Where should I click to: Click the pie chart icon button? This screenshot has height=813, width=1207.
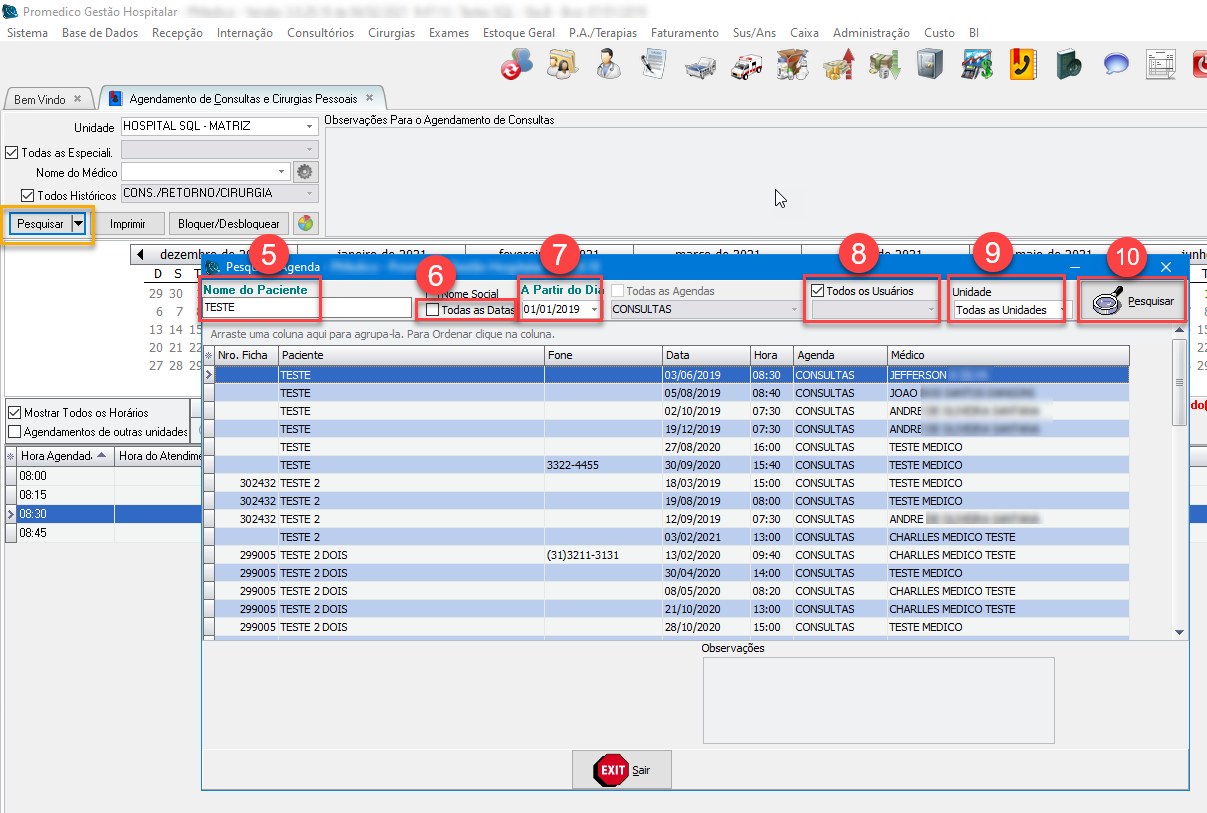(306, 223)
